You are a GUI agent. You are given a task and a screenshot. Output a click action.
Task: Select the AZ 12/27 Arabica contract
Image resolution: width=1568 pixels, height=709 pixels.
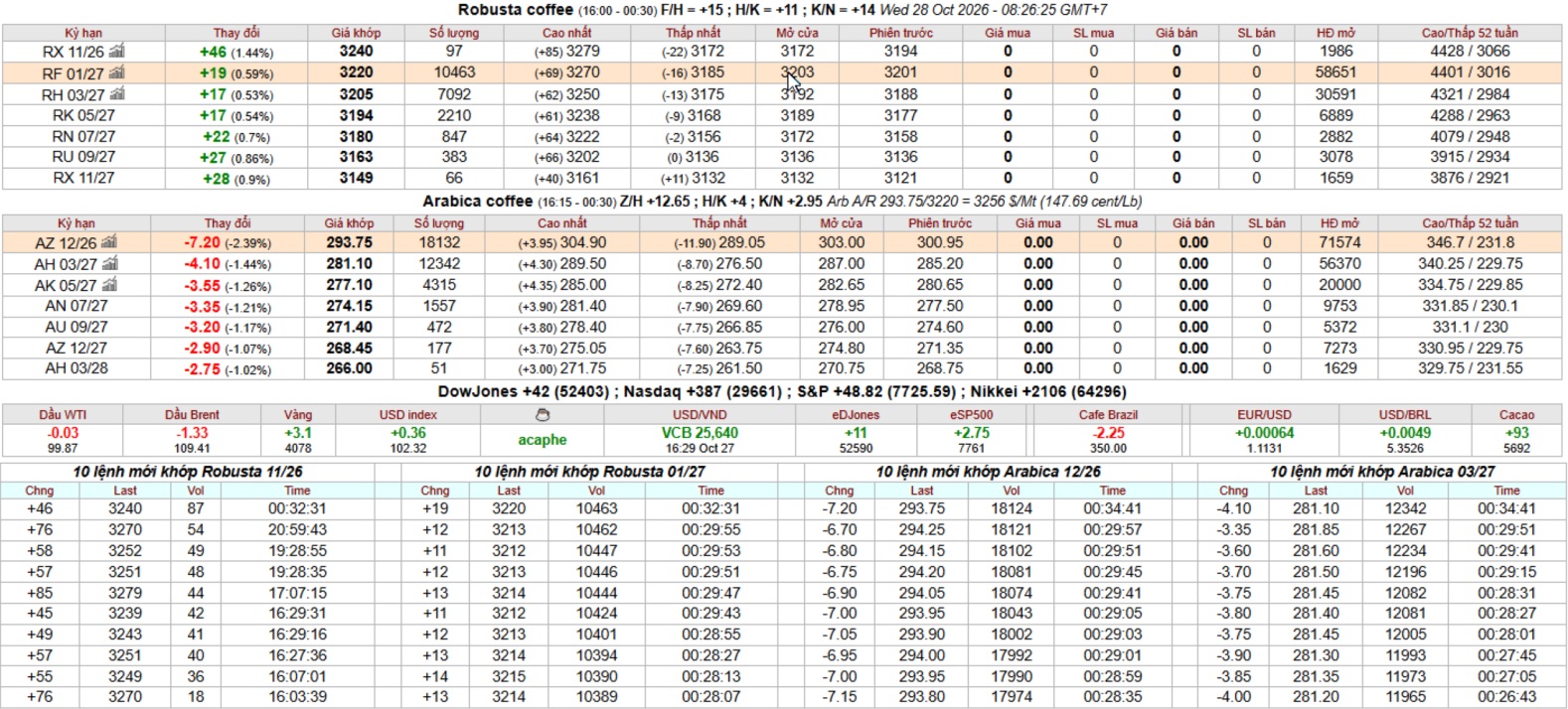point(77,348)
